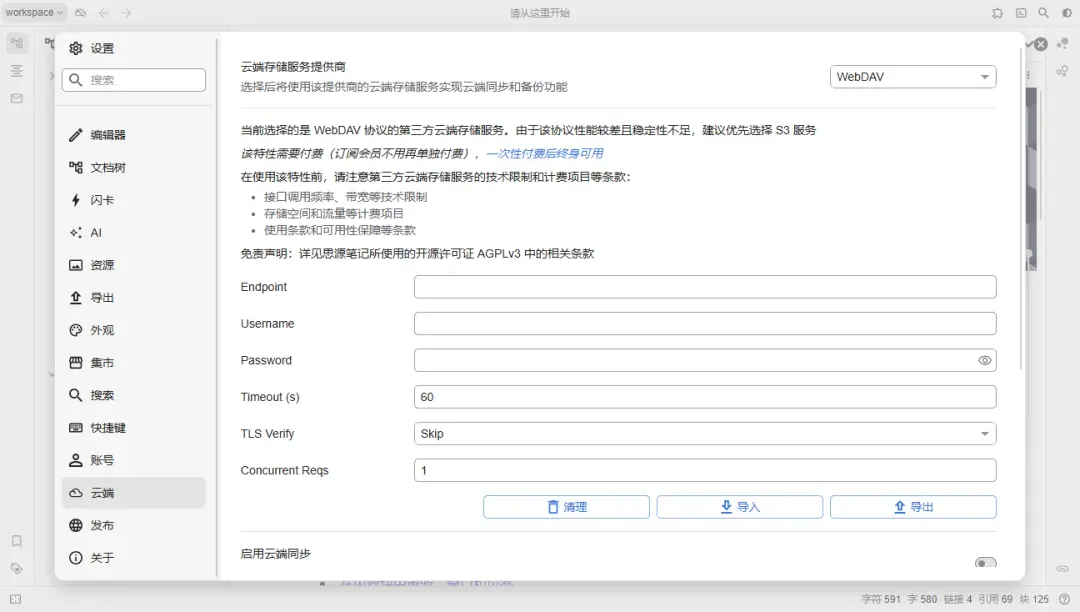Screen dimensions: 1080x612
Task: Open the WebDAV provider dropdown
Action: pyautogui.click(x=913, y=77)
